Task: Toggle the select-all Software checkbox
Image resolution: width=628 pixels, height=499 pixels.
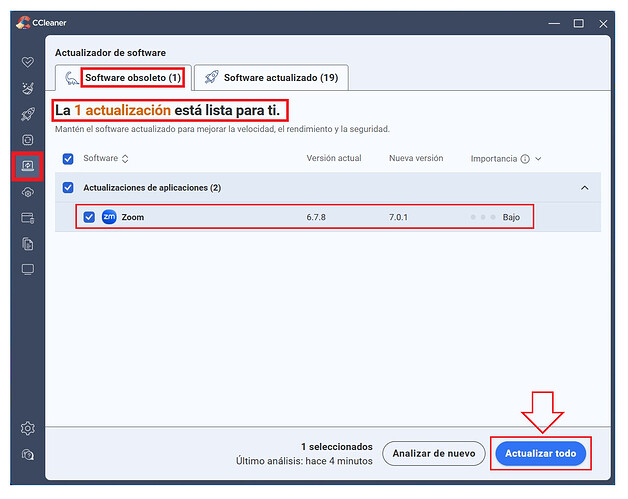Action: tap(68, 159)
